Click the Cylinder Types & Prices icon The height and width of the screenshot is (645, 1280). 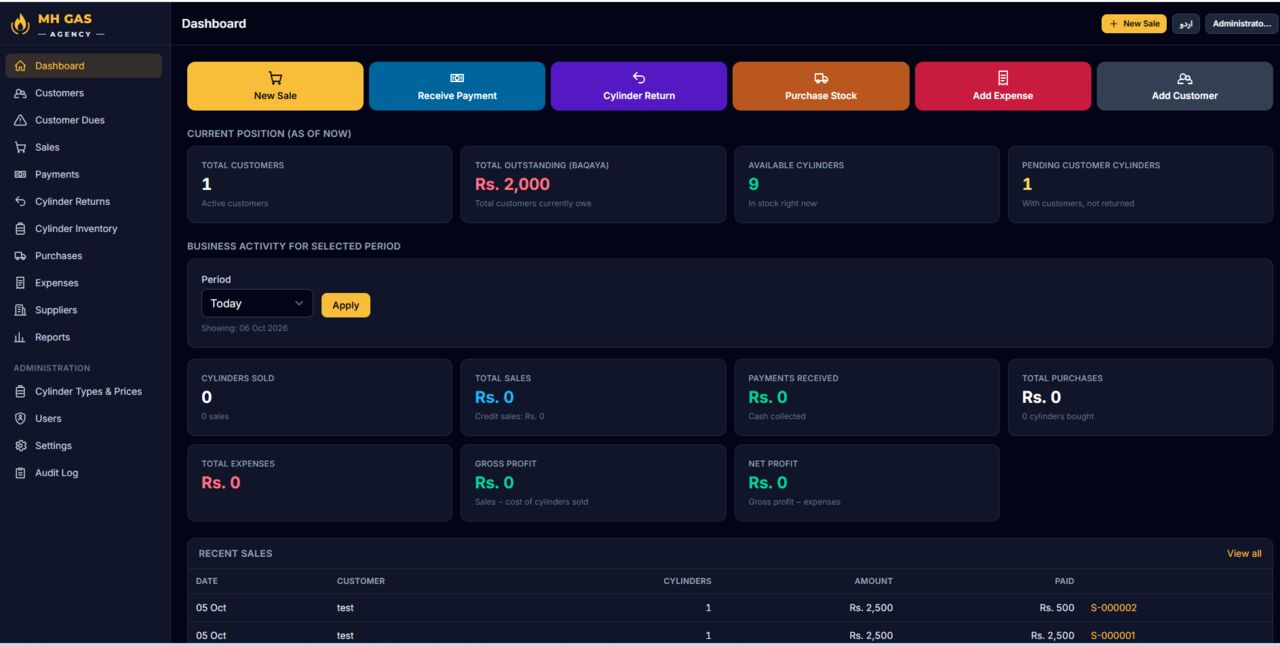(20, 392)
